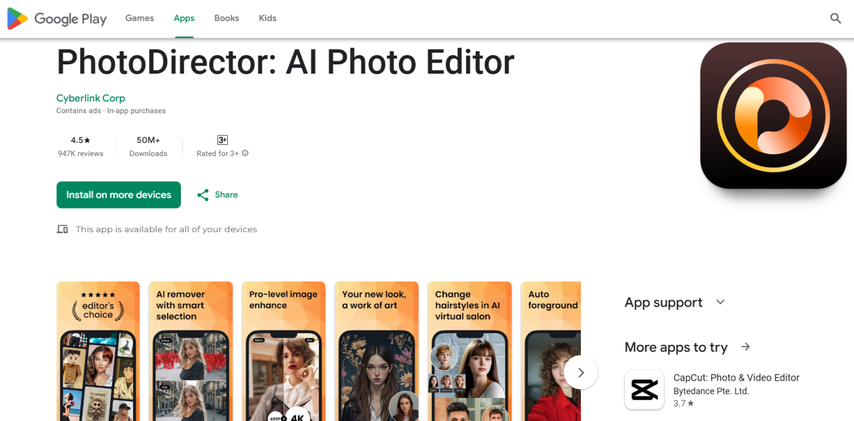Click Contains ads · In-app purchases text
The image size is (854, 421).
111,111
